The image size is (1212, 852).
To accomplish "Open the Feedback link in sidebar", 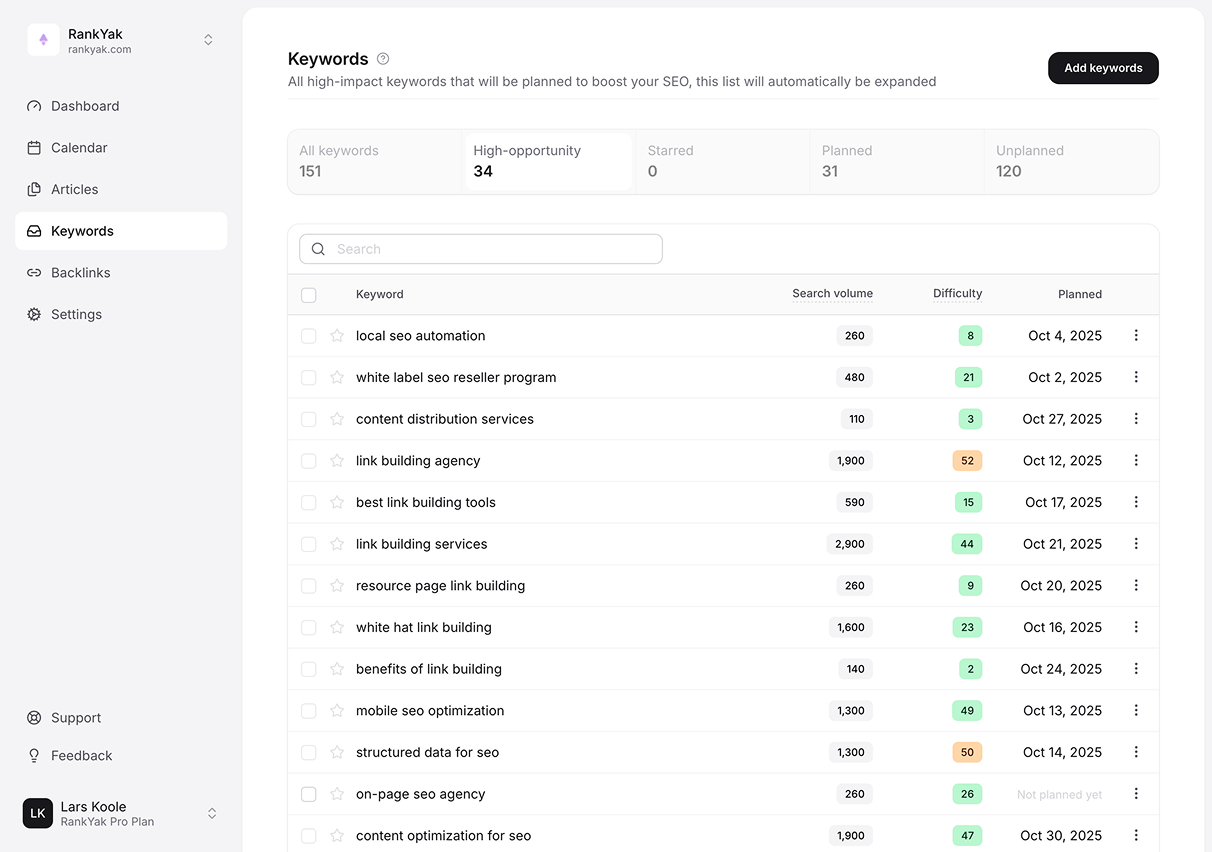I will pyautogui.click(x=81, y=756).
